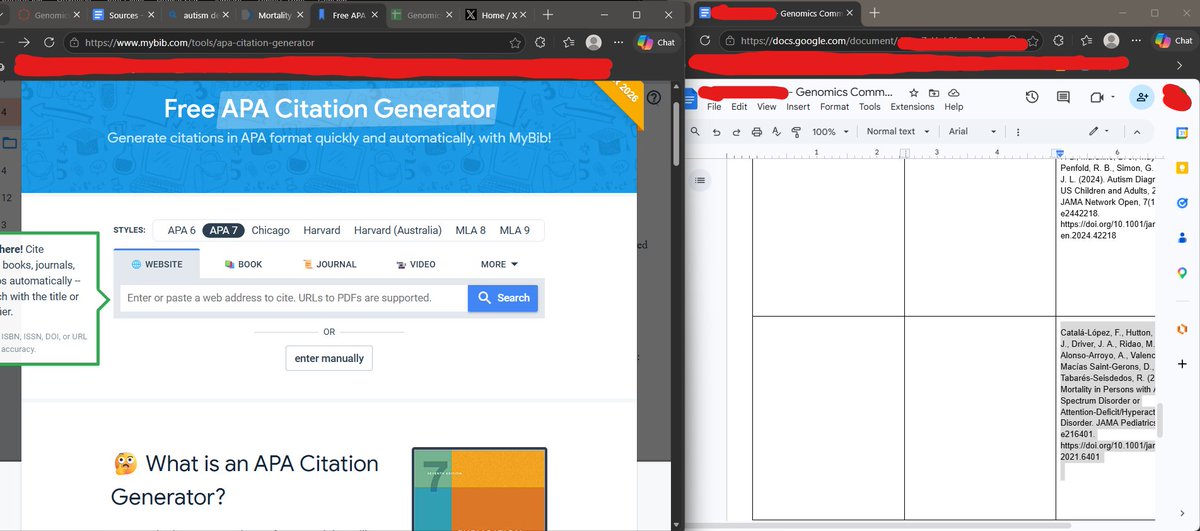1200x531 pixels.
Task: Print the document from the Docs toolbar
Action: click(x=757, y=131)
